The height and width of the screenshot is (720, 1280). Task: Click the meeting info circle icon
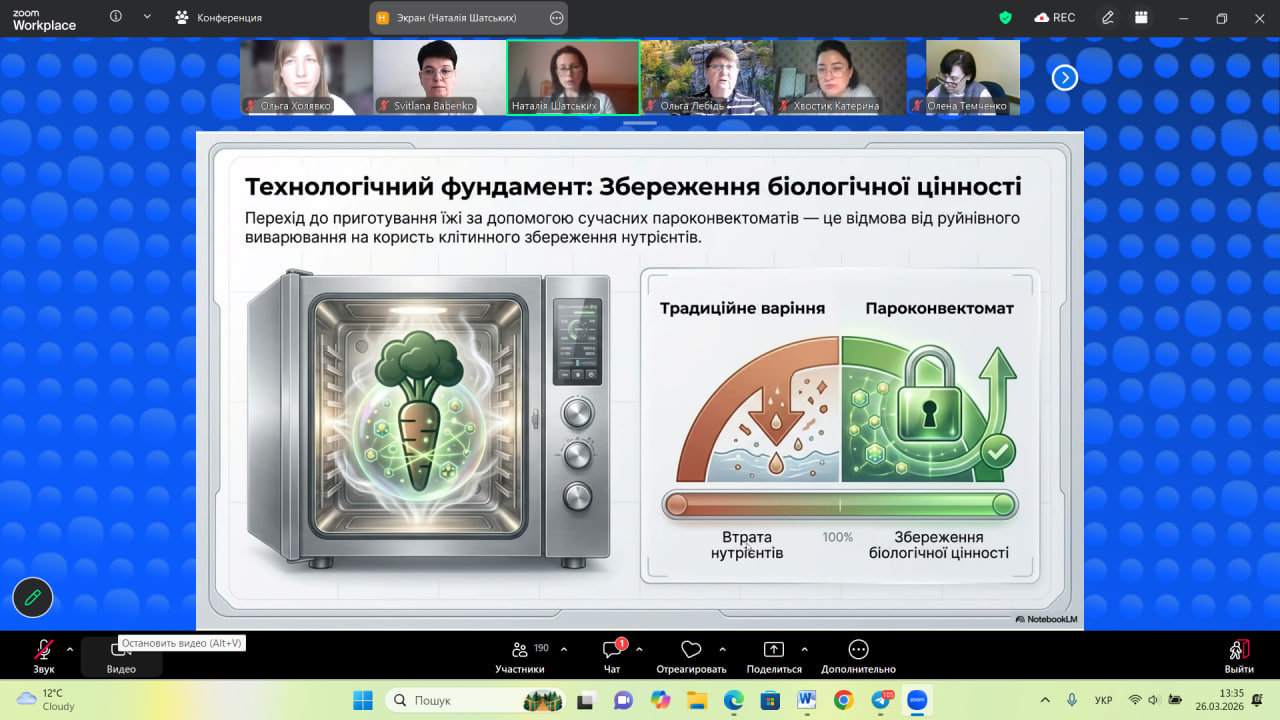(x=116, y=17)
